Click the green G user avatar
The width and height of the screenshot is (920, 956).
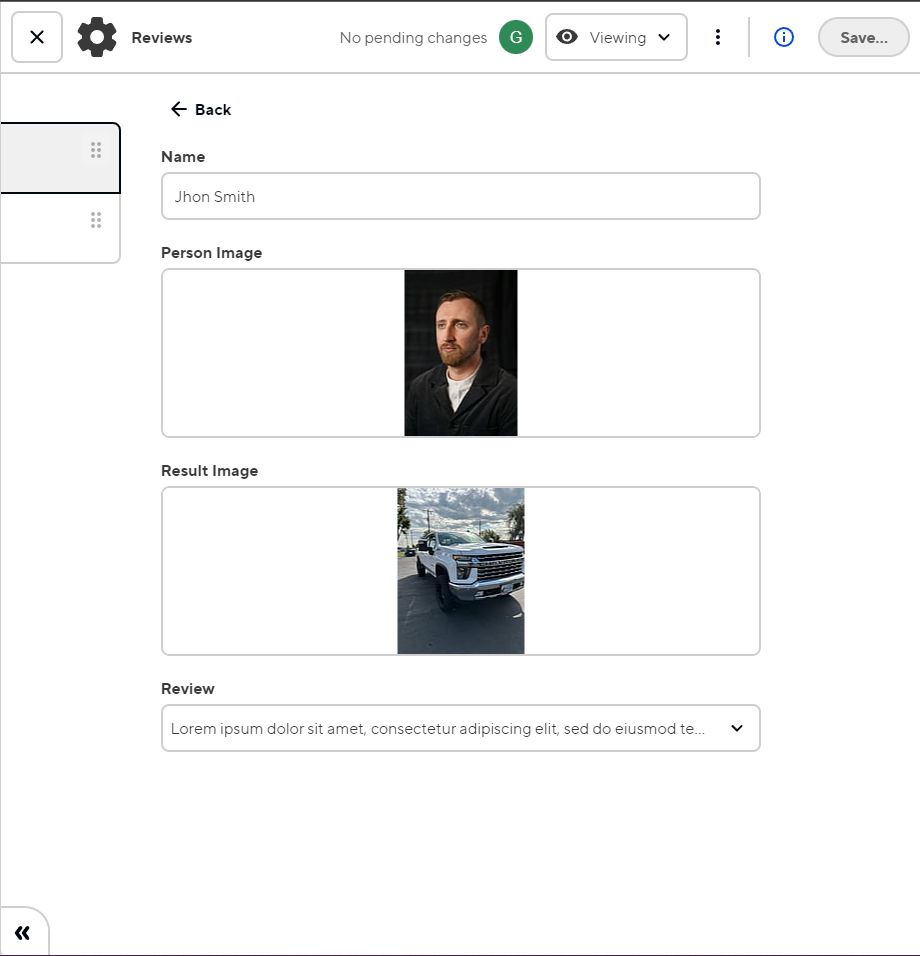coord(516,37)
